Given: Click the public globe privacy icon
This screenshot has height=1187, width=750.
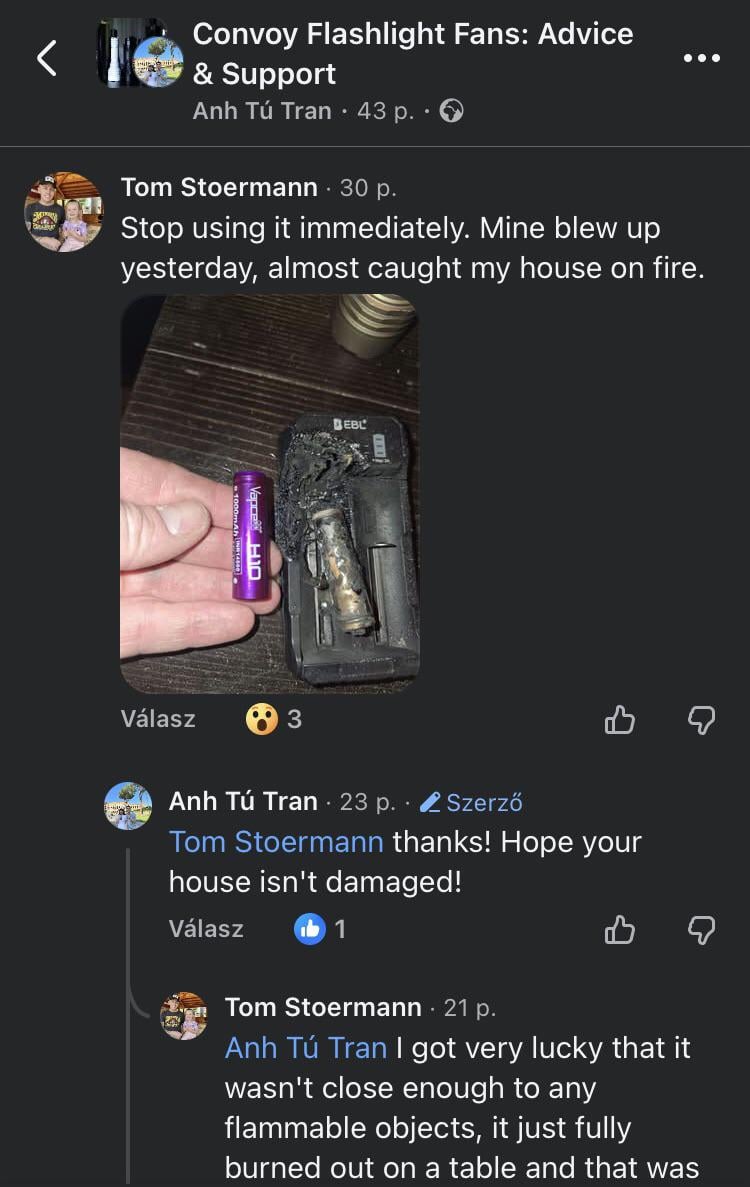Looking at the screenshot, I should point(452,111).
